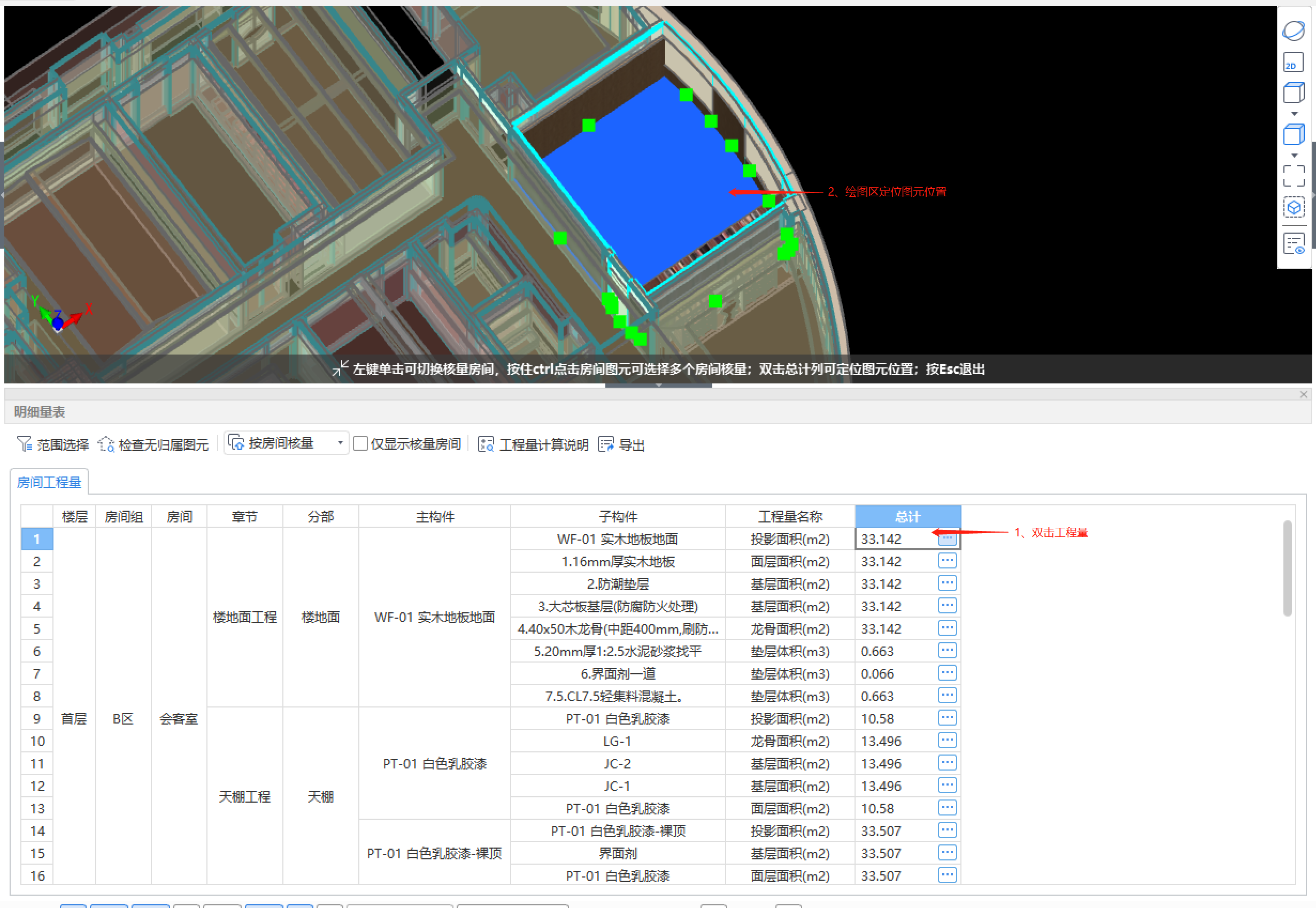Open details button in row 16

948,875
